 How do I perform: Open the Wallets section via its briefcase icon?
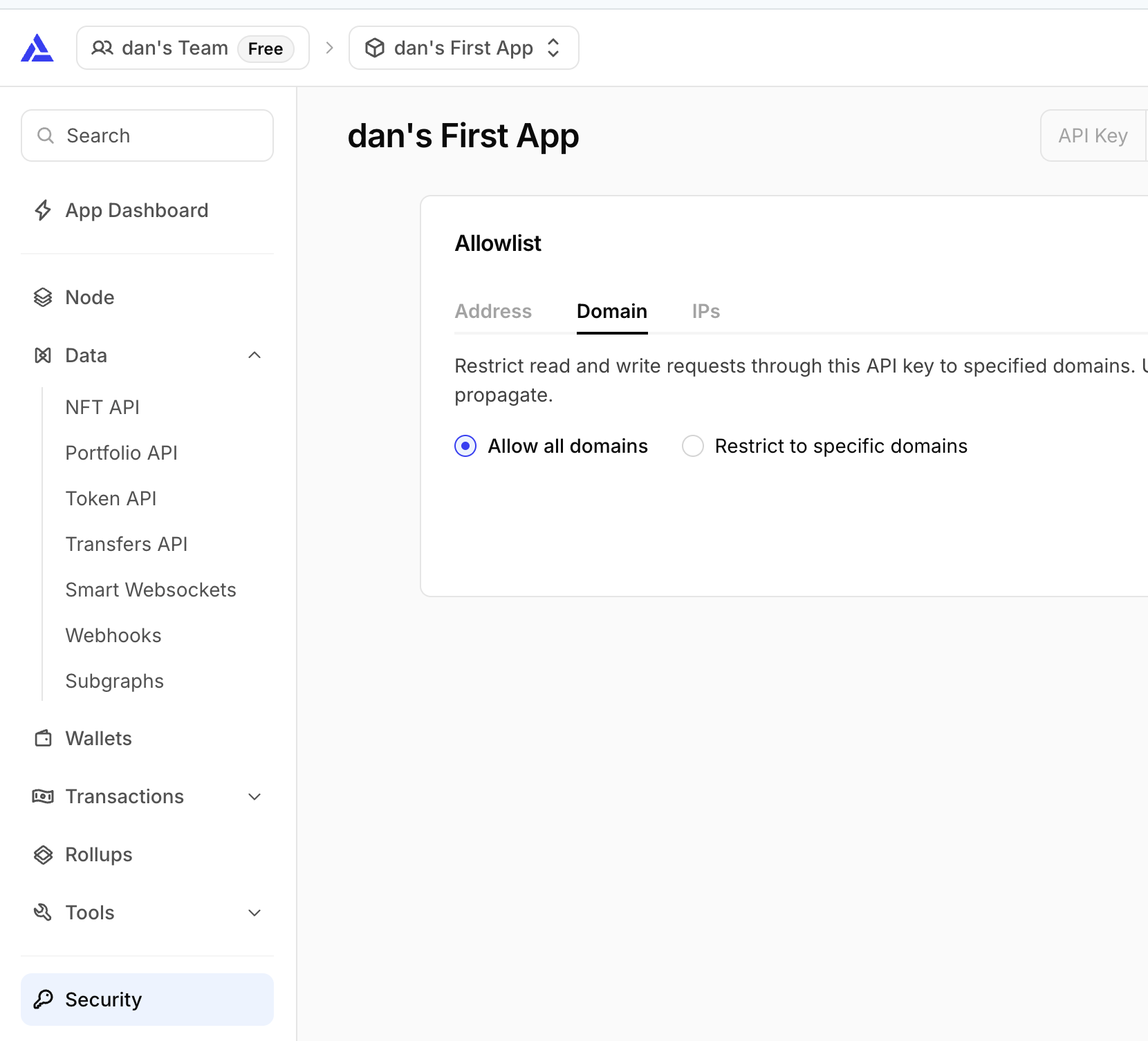43,738
